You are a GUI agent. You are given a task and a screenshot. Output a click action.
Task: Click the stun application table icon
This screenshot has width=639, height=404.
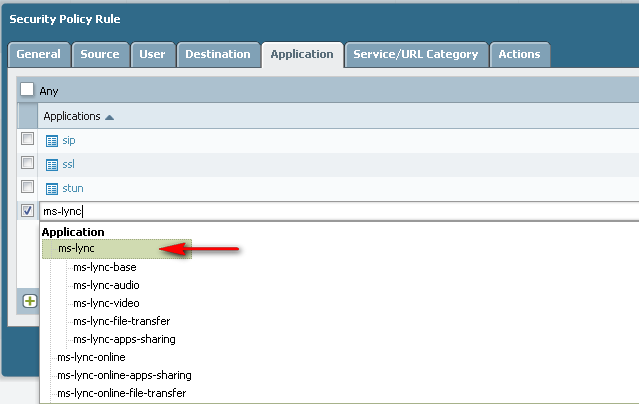click(x=52, y=189)
